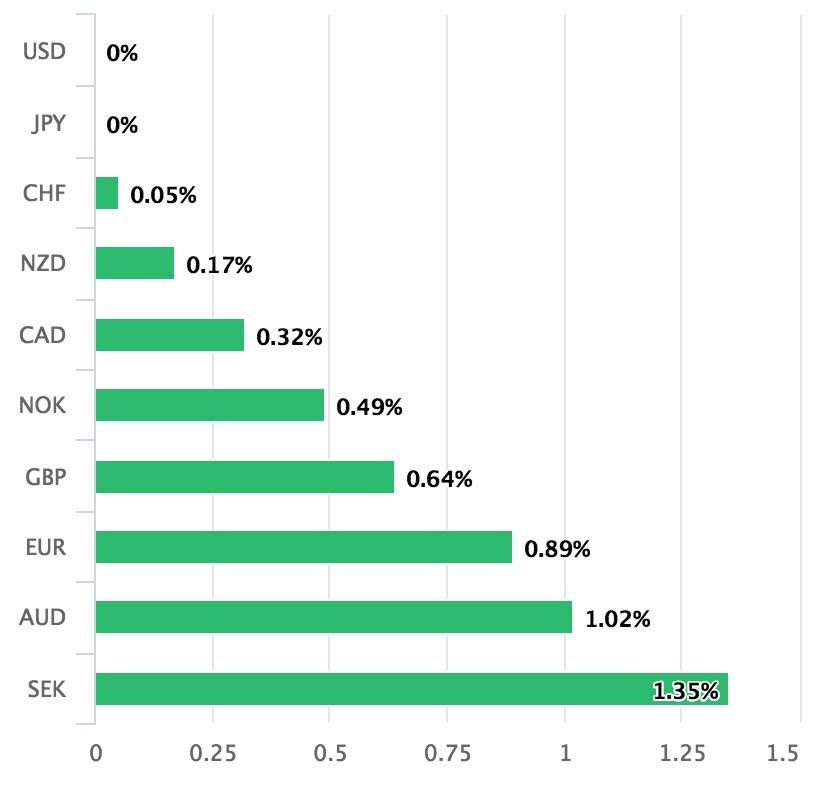Click the 1.5 tick on the x-axis
Image resolution: width=826 pixels, height=788 pixels.
pyautogui.click(x=783, y=753)
